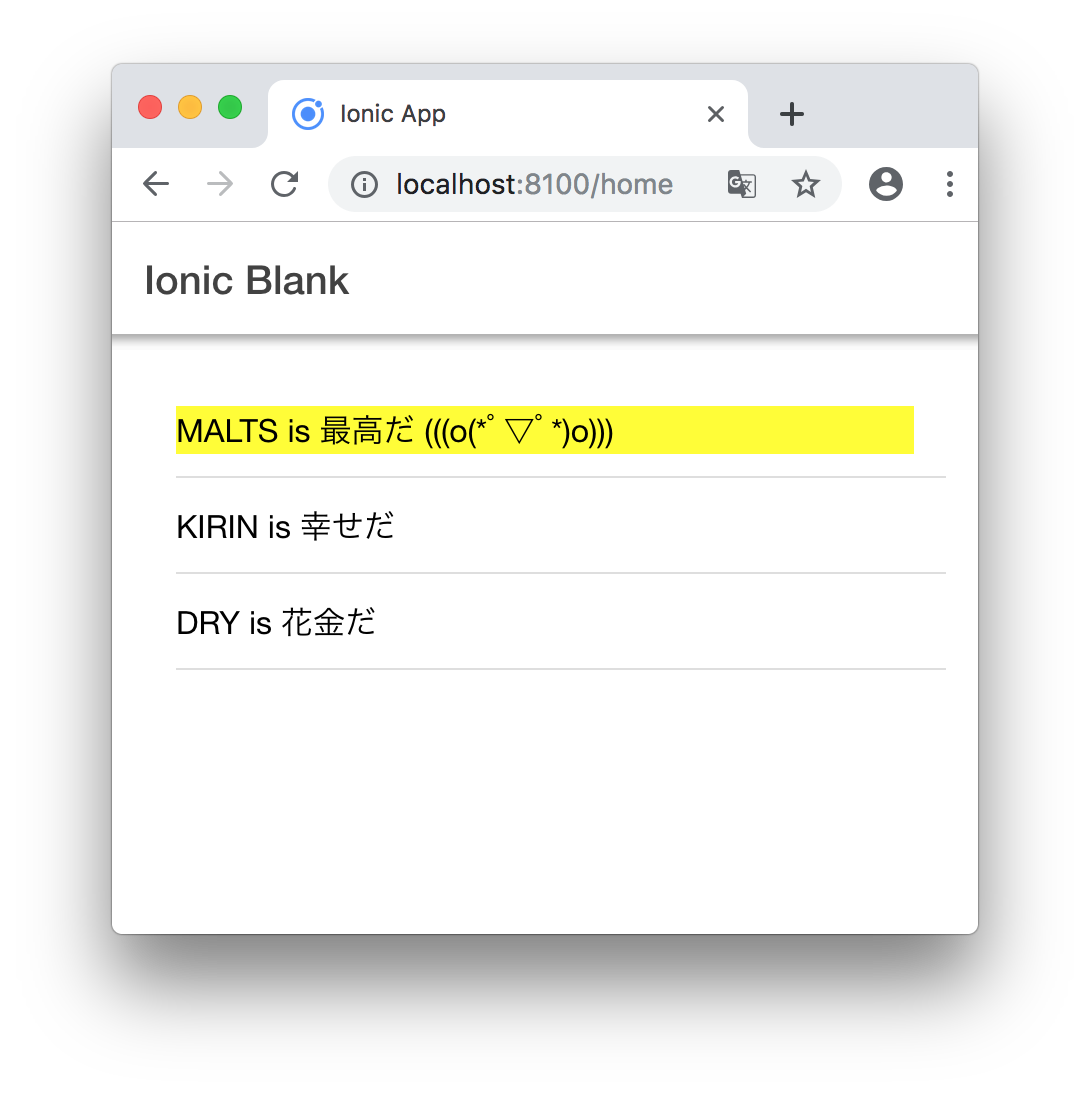This screenshot has height=1094, width=1090.
Task: Click the Ionic Blank header title
Action: tap(246, 281)
